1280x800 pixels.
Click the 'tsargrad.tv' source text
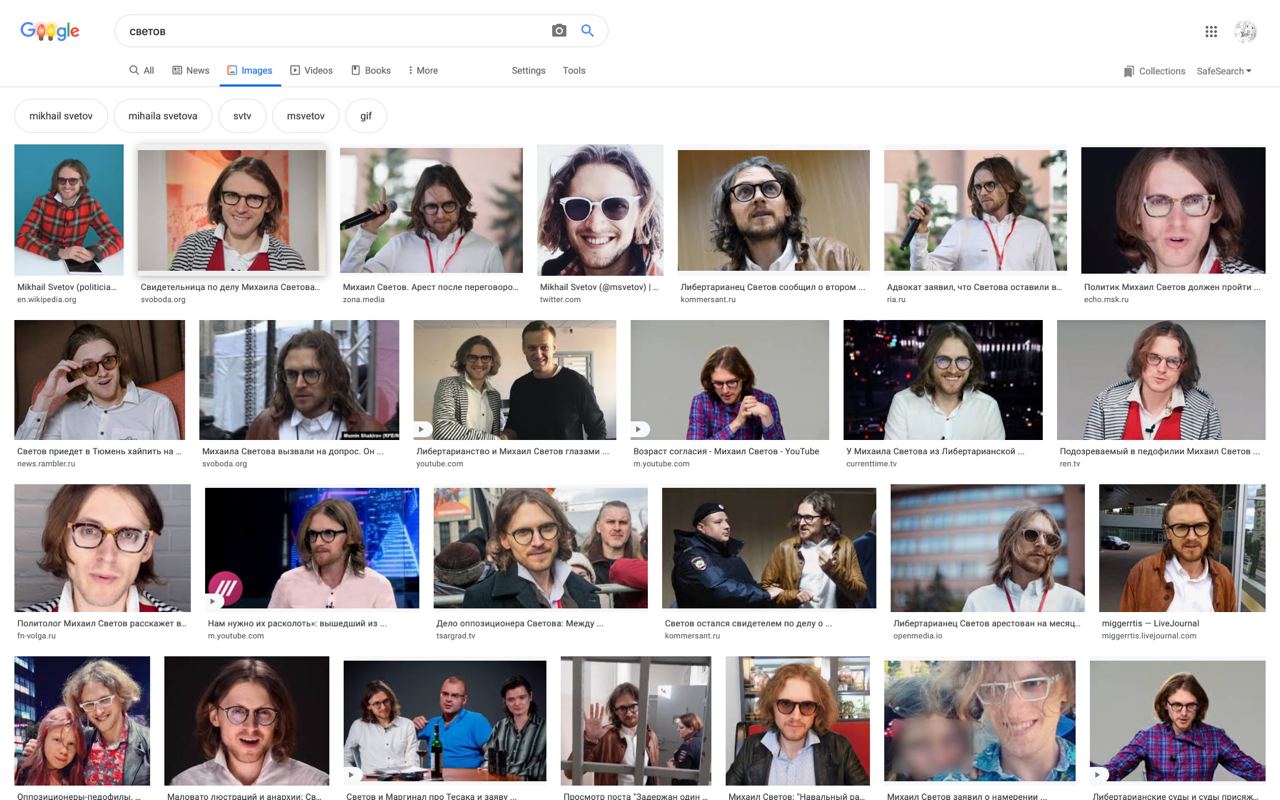click(455, 635)
